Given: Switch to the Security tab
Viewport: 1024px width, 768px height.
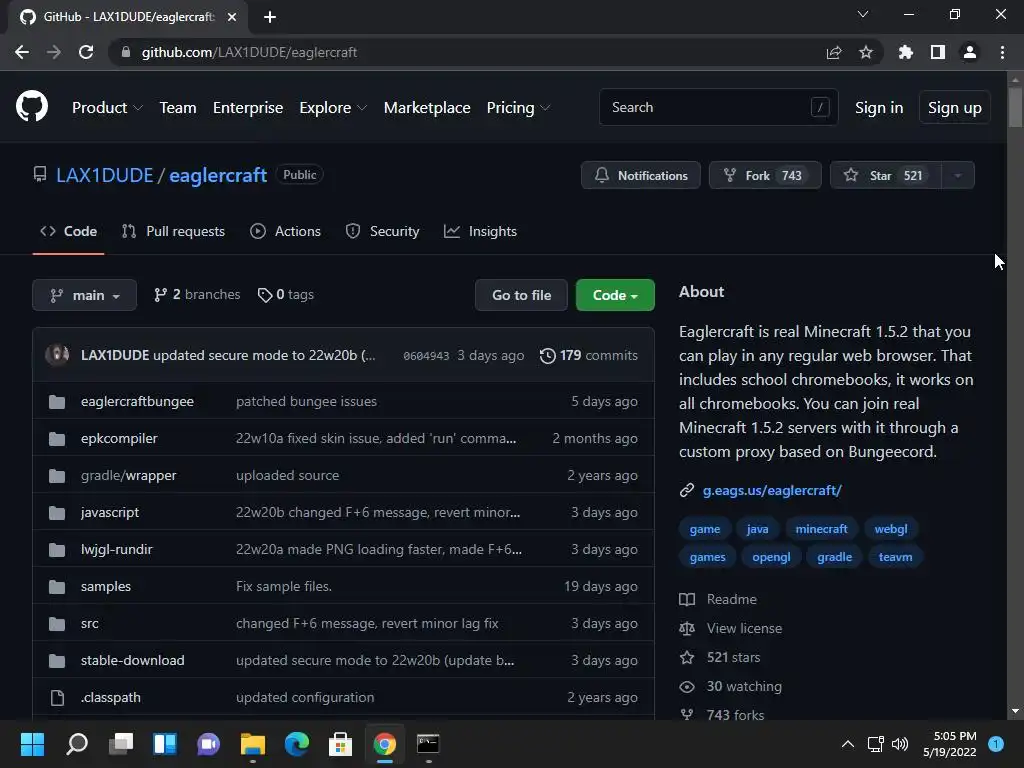Looking at the screenshot, I should 382,231.
